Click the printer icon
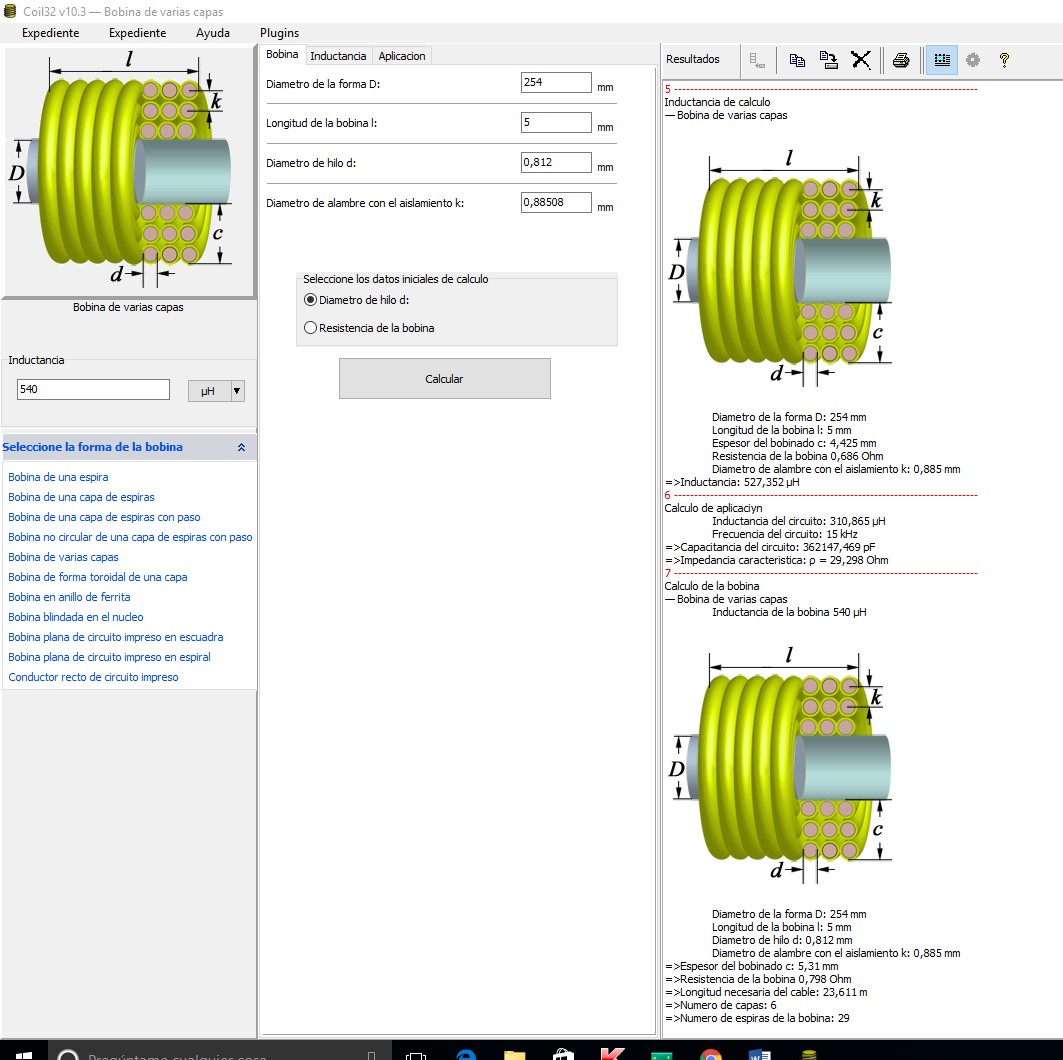The height and width of the screenshot is (1060, 1063). (x=901, y=60)
